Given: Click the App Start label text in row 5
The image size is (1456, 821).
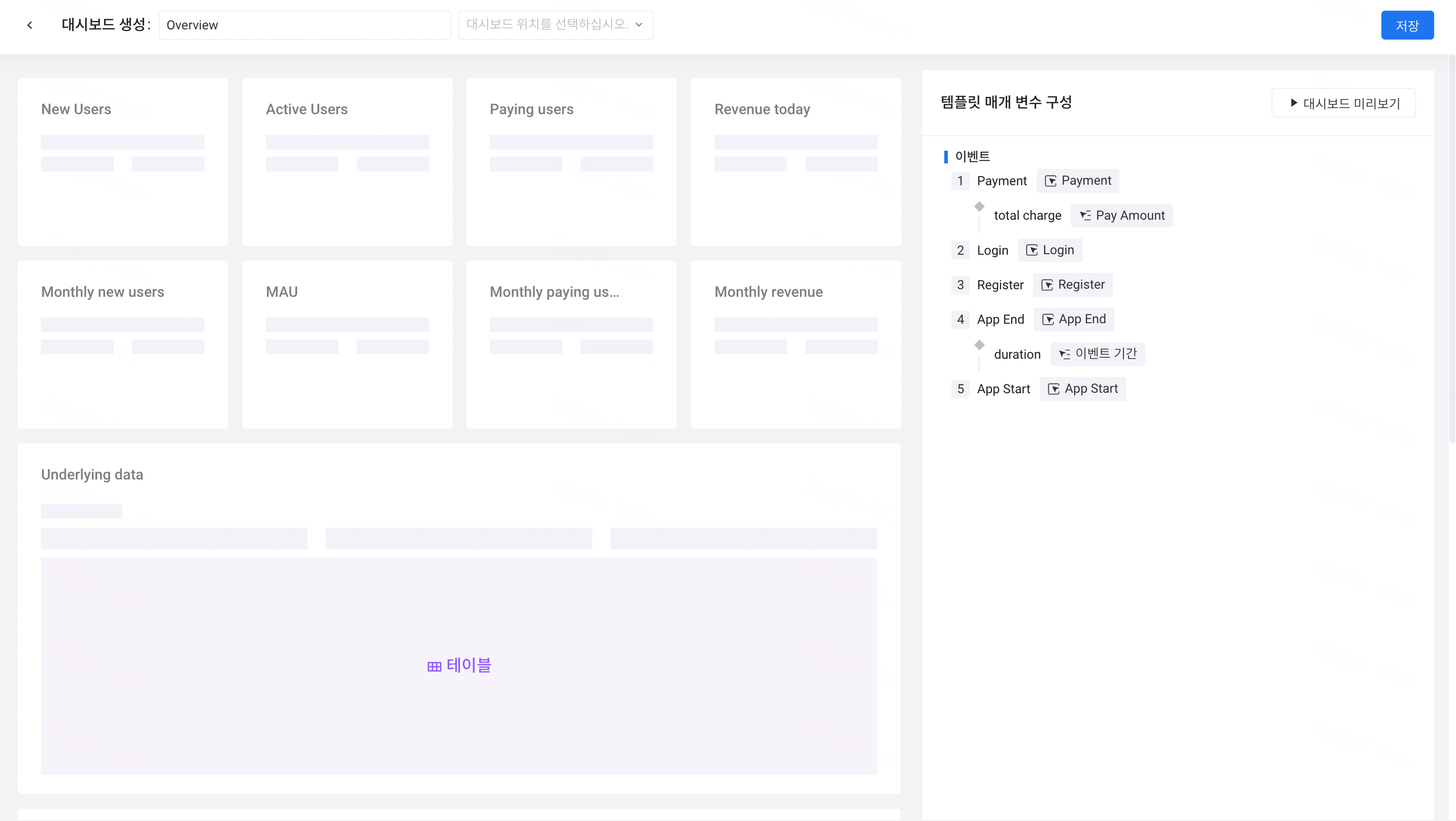Looking at the screenshot, I should click(x=1003, y=389).
